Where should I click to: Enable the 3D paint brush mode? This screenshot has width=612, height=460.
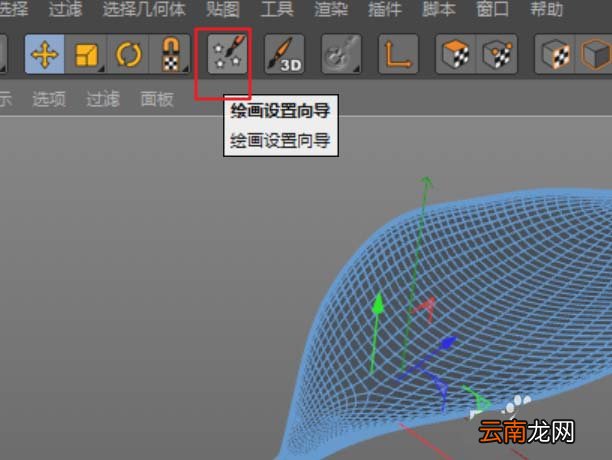click(285, 54)
